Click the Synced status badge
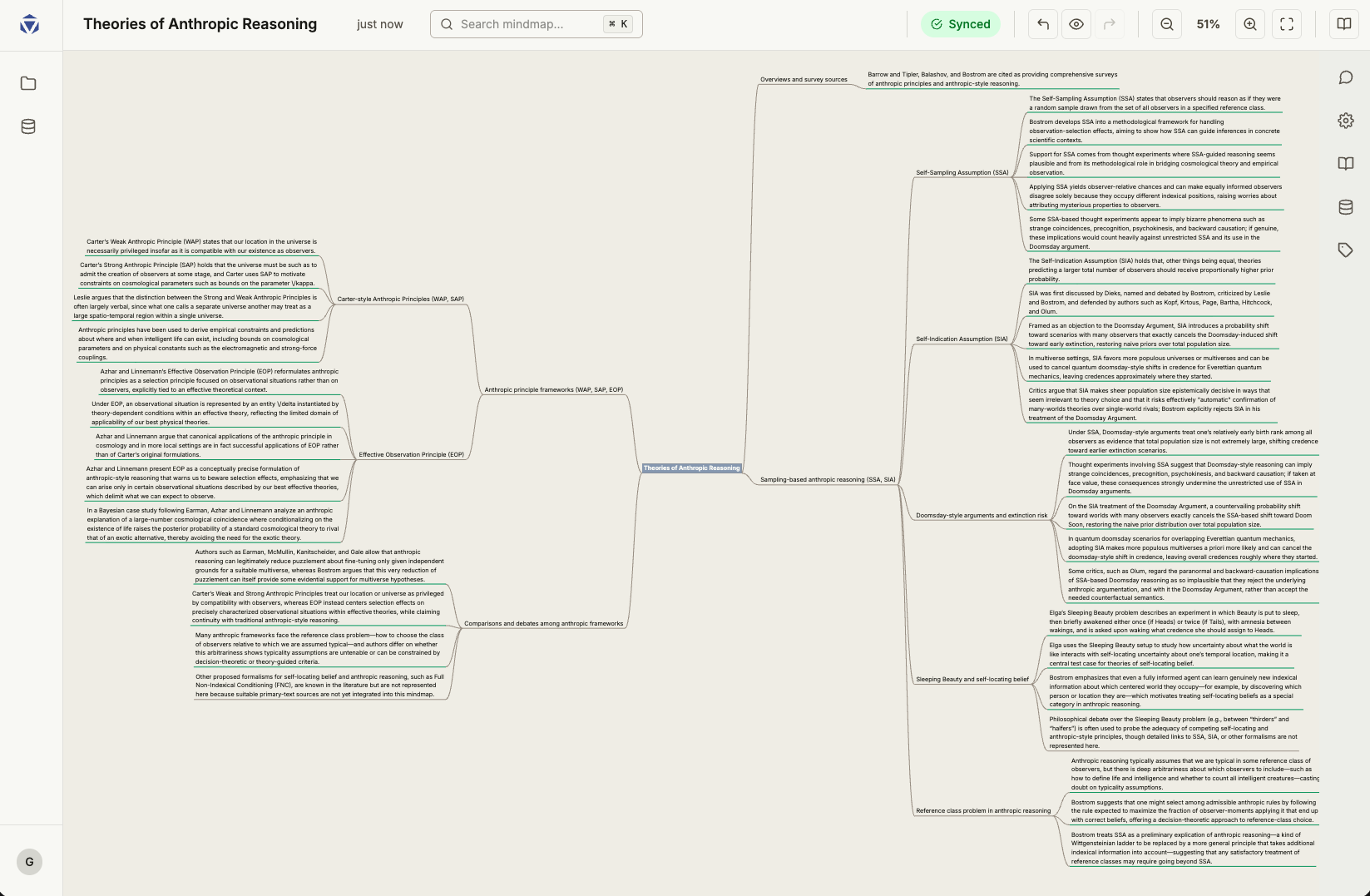Image resolution: width=1370 pixels, height=896 pixels. [x=961, y=24]
